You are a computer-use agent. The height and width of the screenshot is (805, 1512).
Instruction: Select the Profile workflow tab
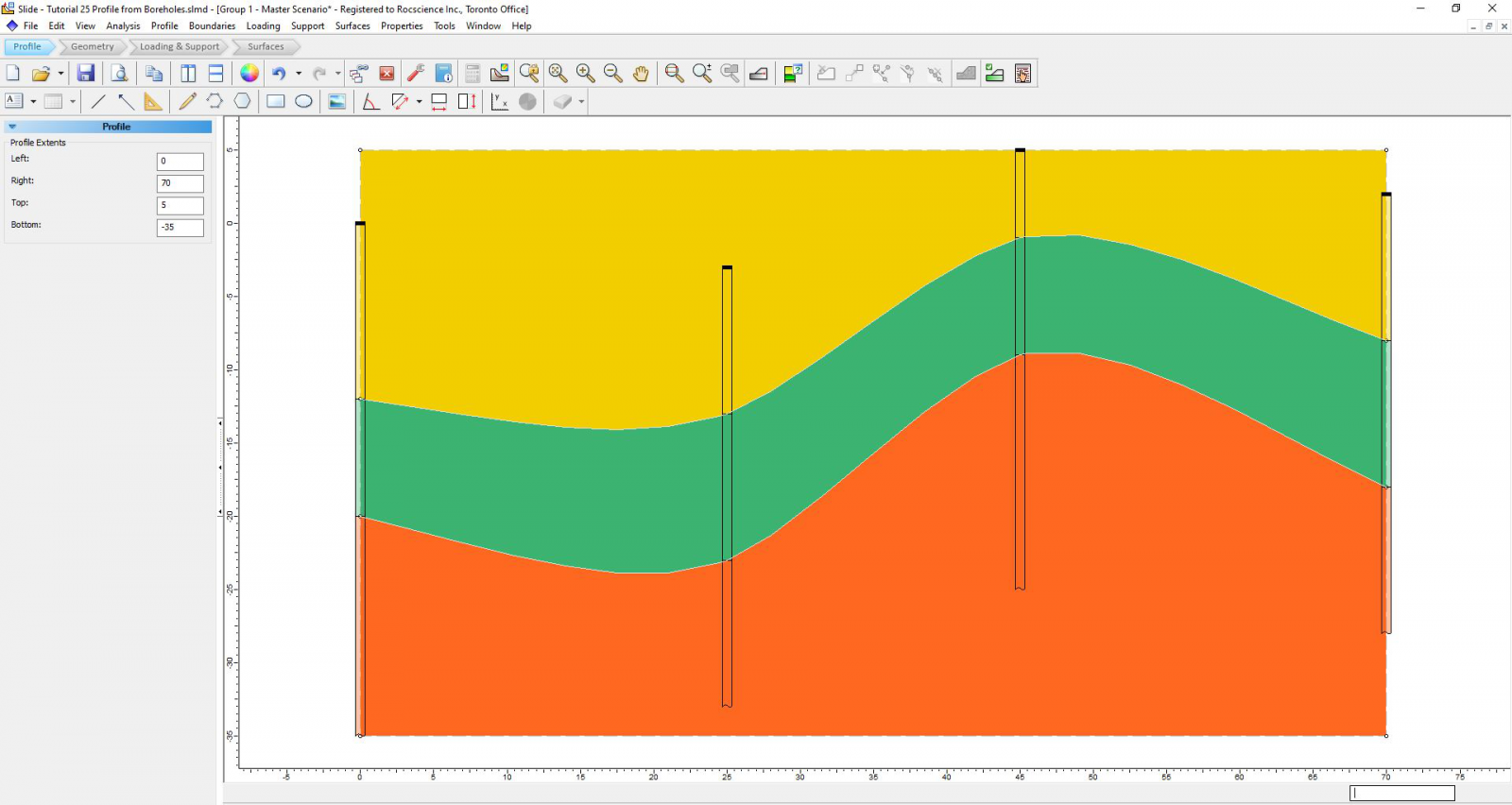(27, 46)
